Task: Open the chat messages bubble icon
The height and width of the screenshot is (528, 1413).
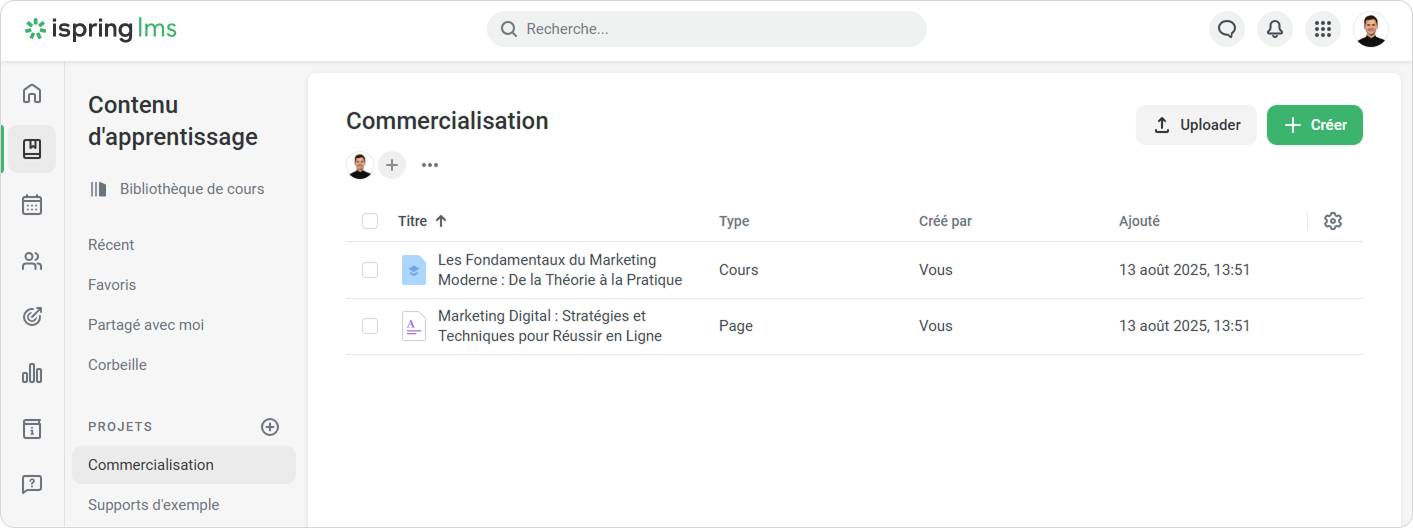Action: click(x=1226, y=30)
